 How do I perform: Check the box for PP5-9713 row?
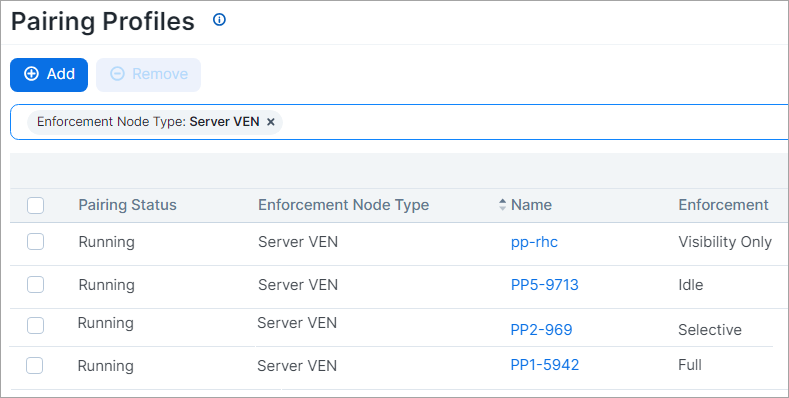35,285
